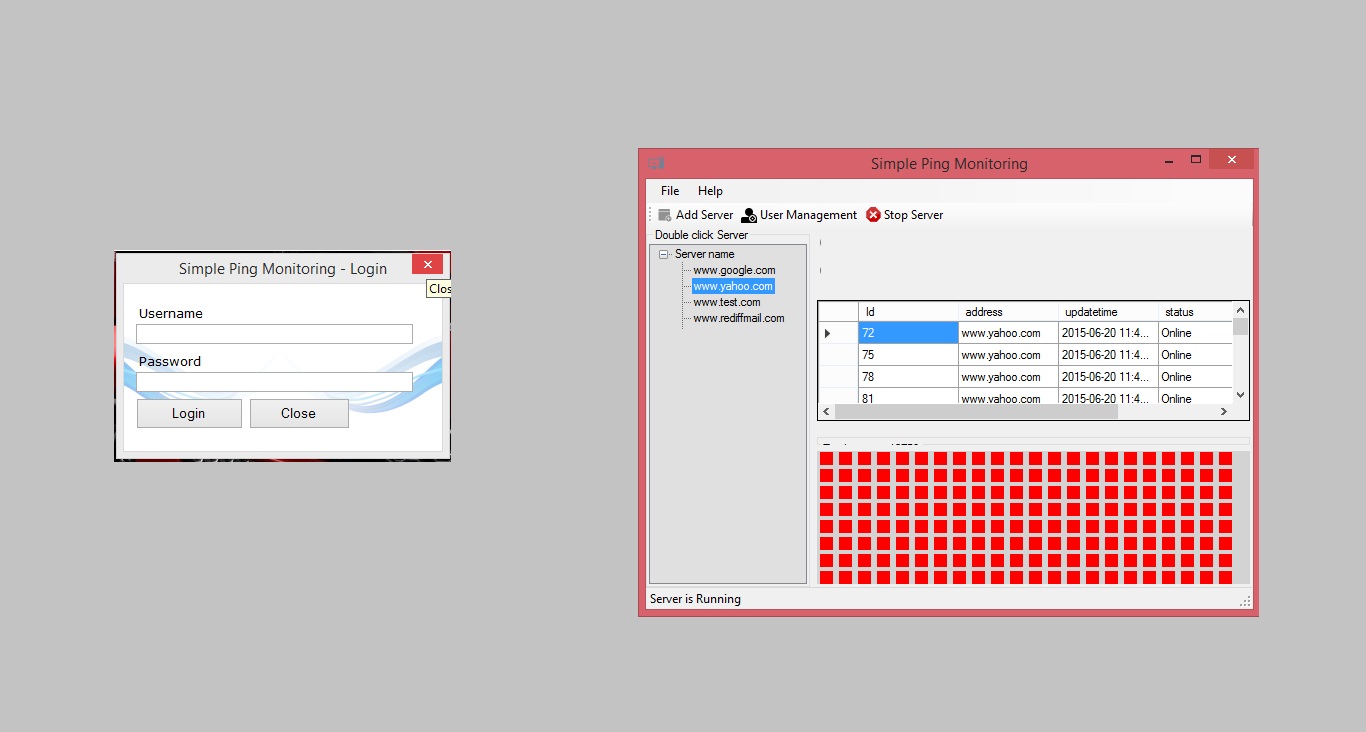Click the Online status cell in row 72
This screenshot has width=1366, height=732.
[1195, 333]
